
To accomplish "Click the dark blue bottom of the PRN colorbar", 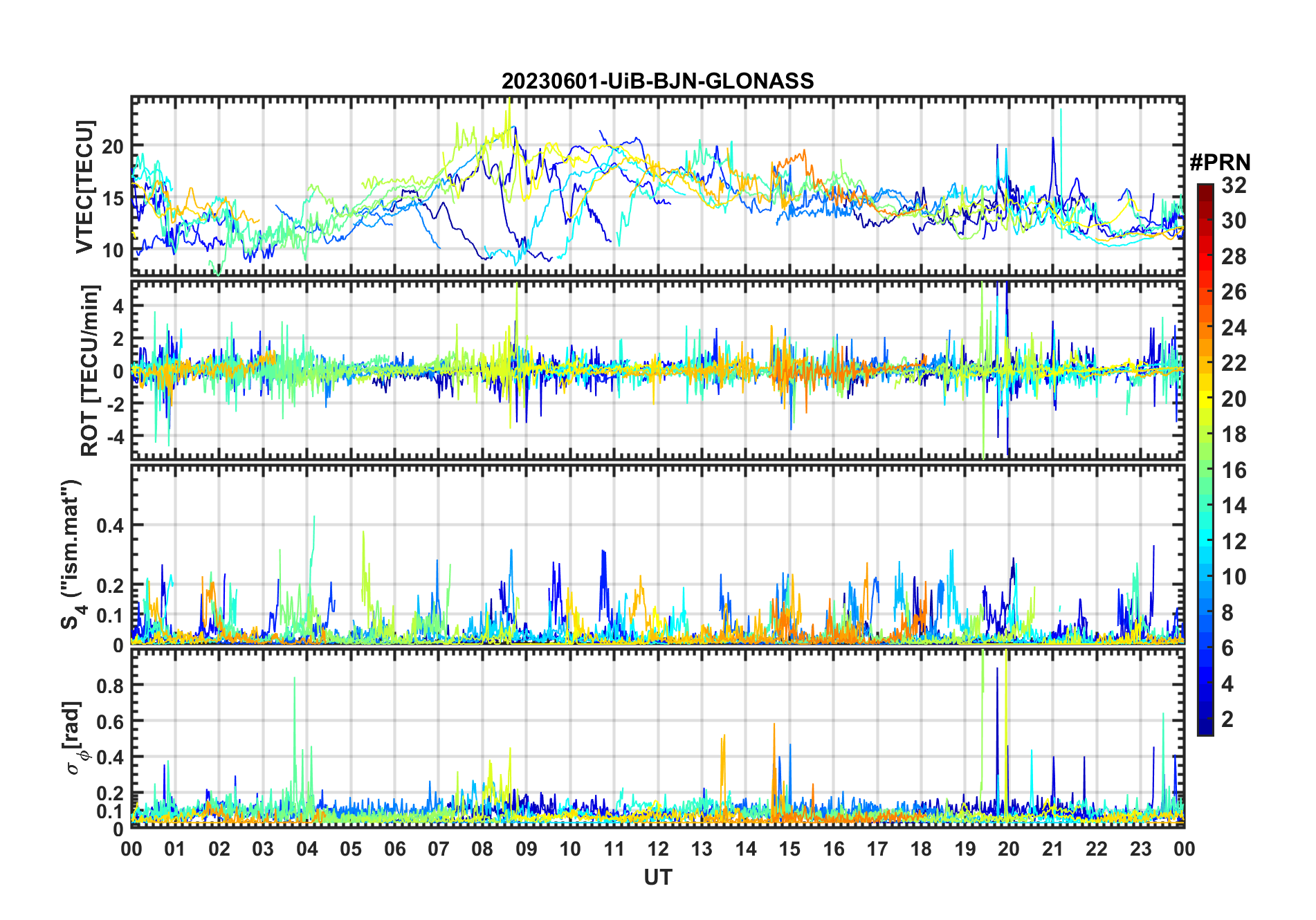I will point(1205,719).
